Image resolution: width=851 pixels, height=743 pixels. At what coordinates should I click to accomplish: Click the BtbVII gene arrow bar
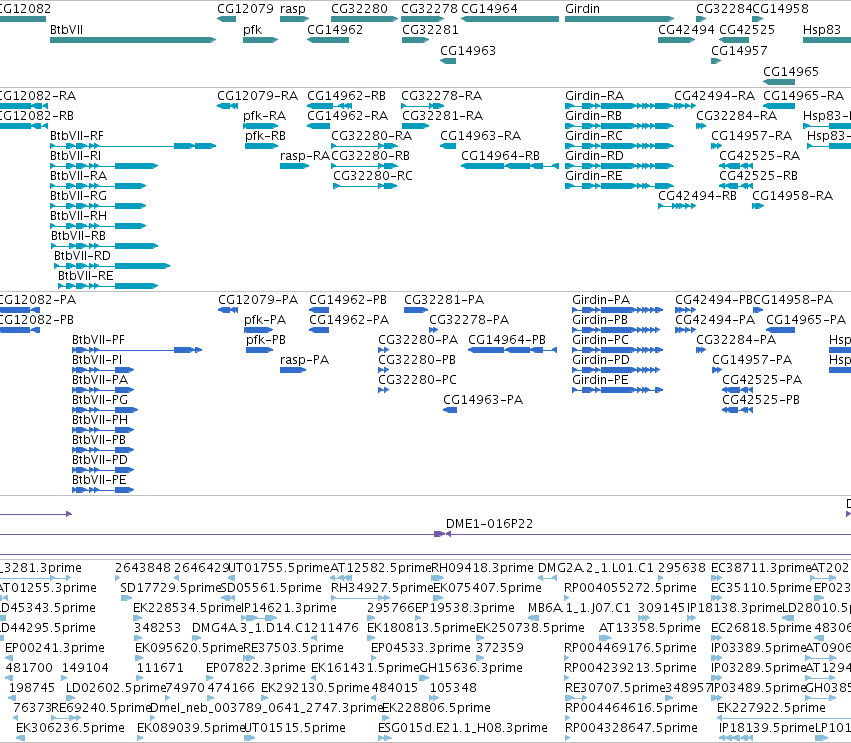point(133,40)
